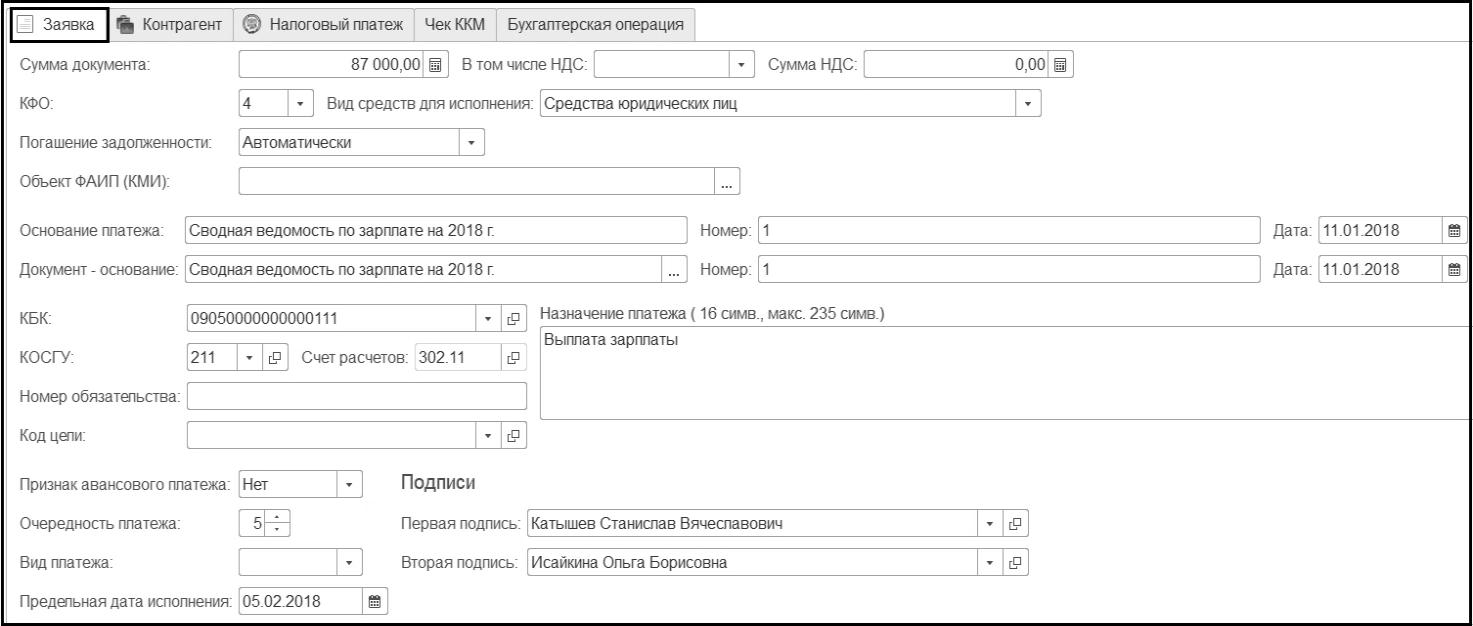Screen dimensions: 1473x626
Task: Open calculator icon in Сумма НДС field
Action: [1061, 65]
